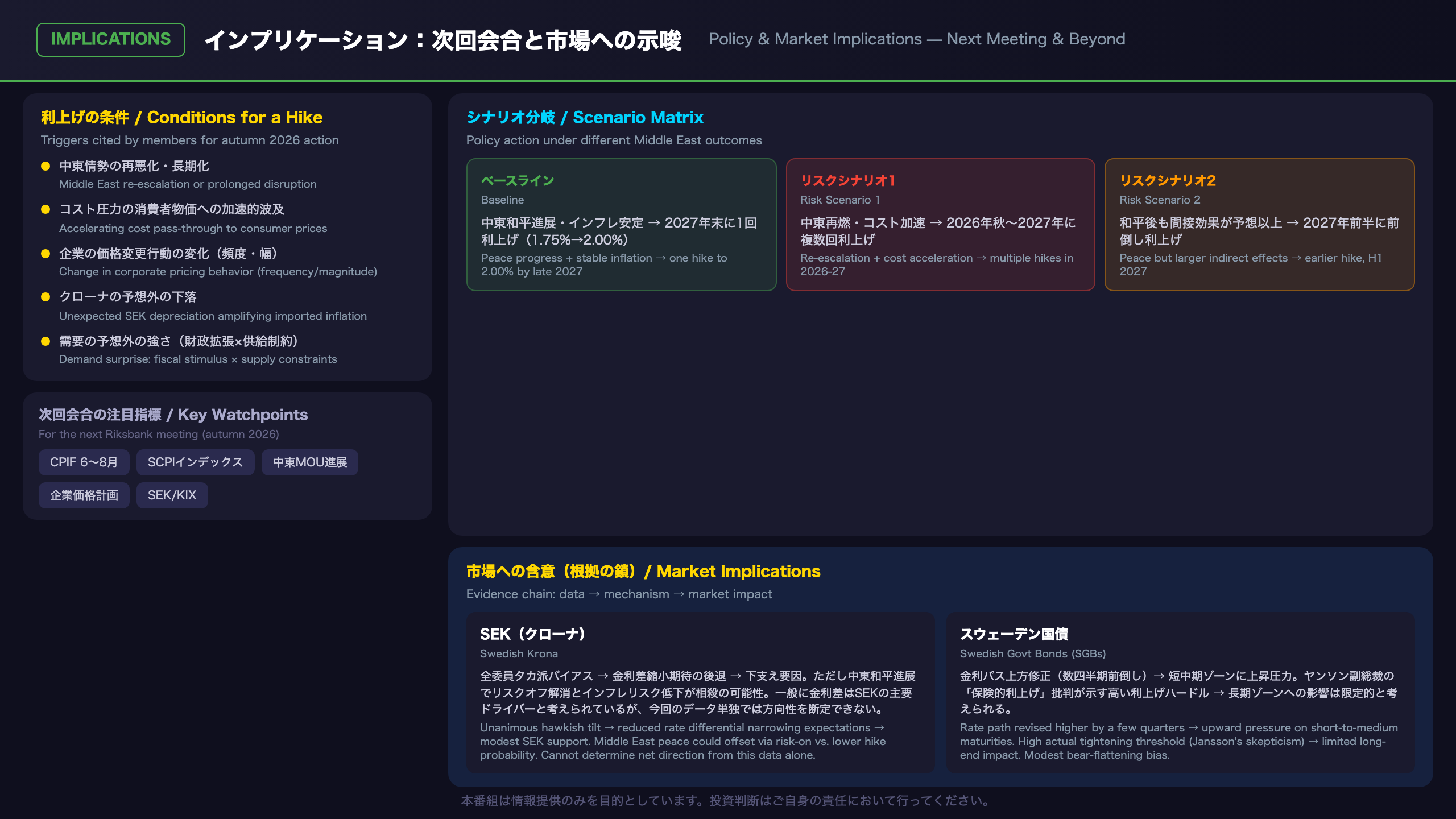This screenshot has width=1456, height=819.
Task: Click the text 中東情勢の再悪化・長期化
Action: 134,166
